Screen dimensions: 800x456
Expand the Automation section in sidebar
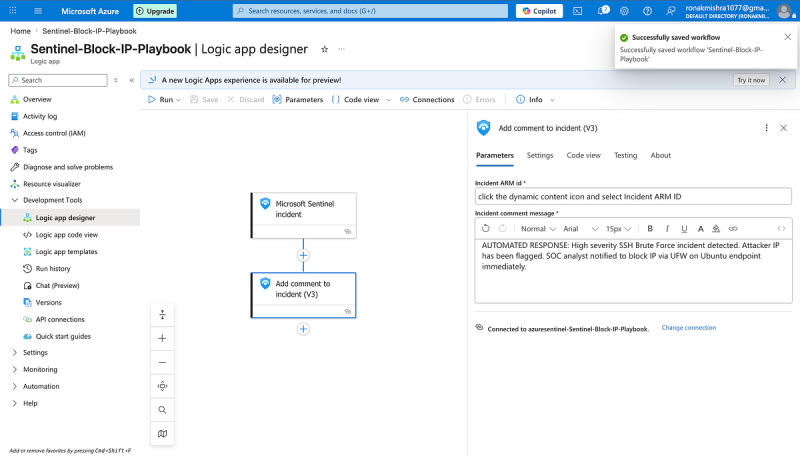(x=14, y=386)
